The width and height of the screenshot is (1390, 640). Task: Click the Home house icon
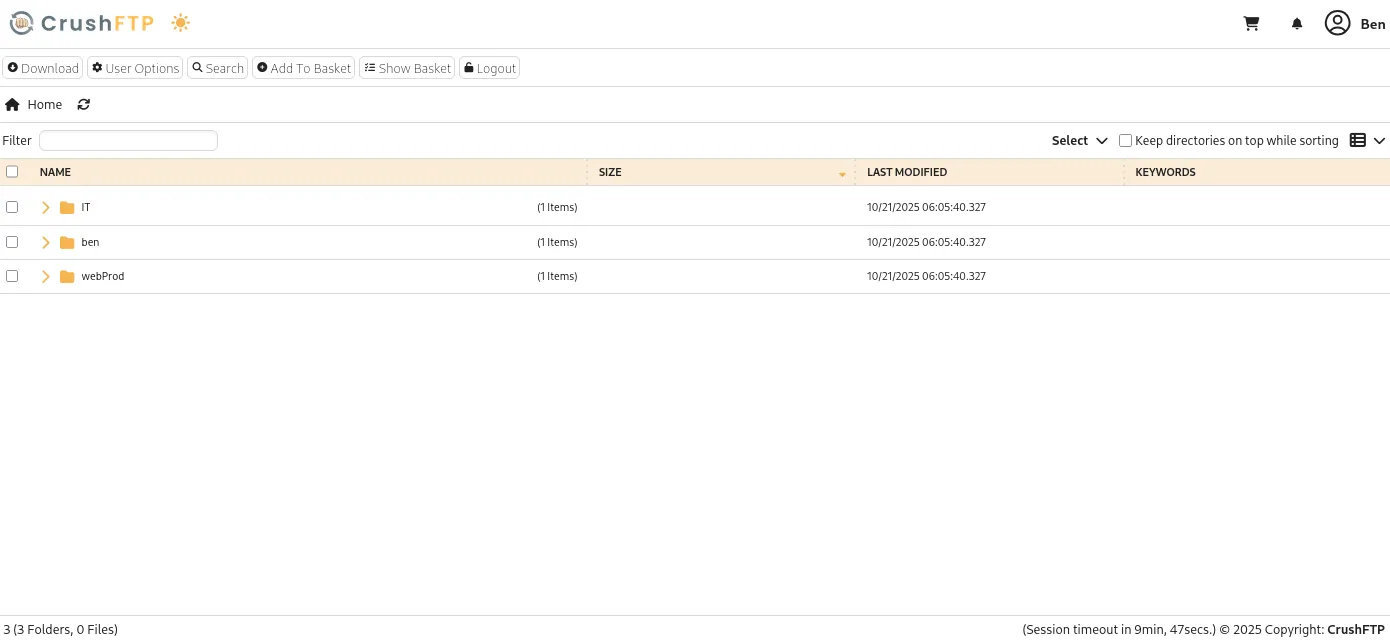tap(12, 104)
